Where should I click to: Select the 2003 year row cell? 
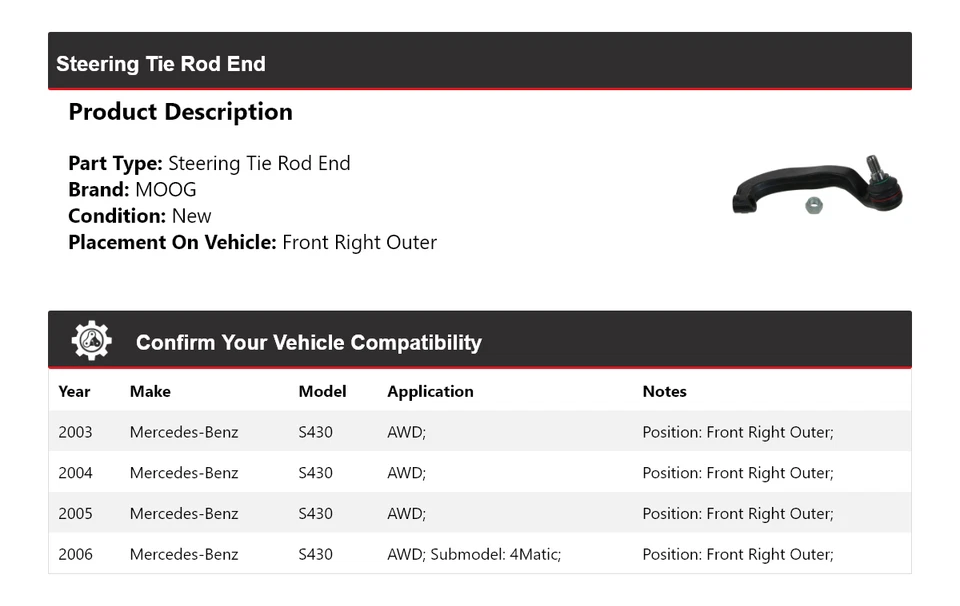tap(75, 432)
